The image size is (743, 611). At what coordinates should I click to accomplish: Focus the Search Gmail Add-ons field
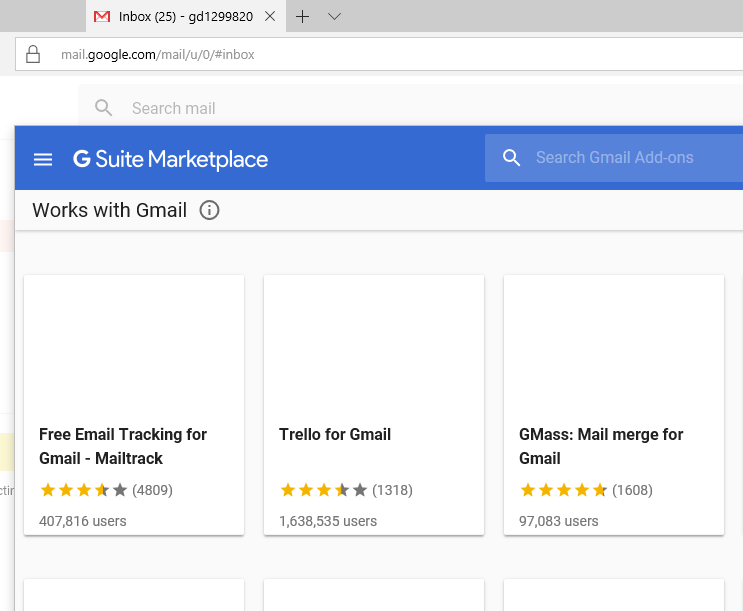(614, 157)
